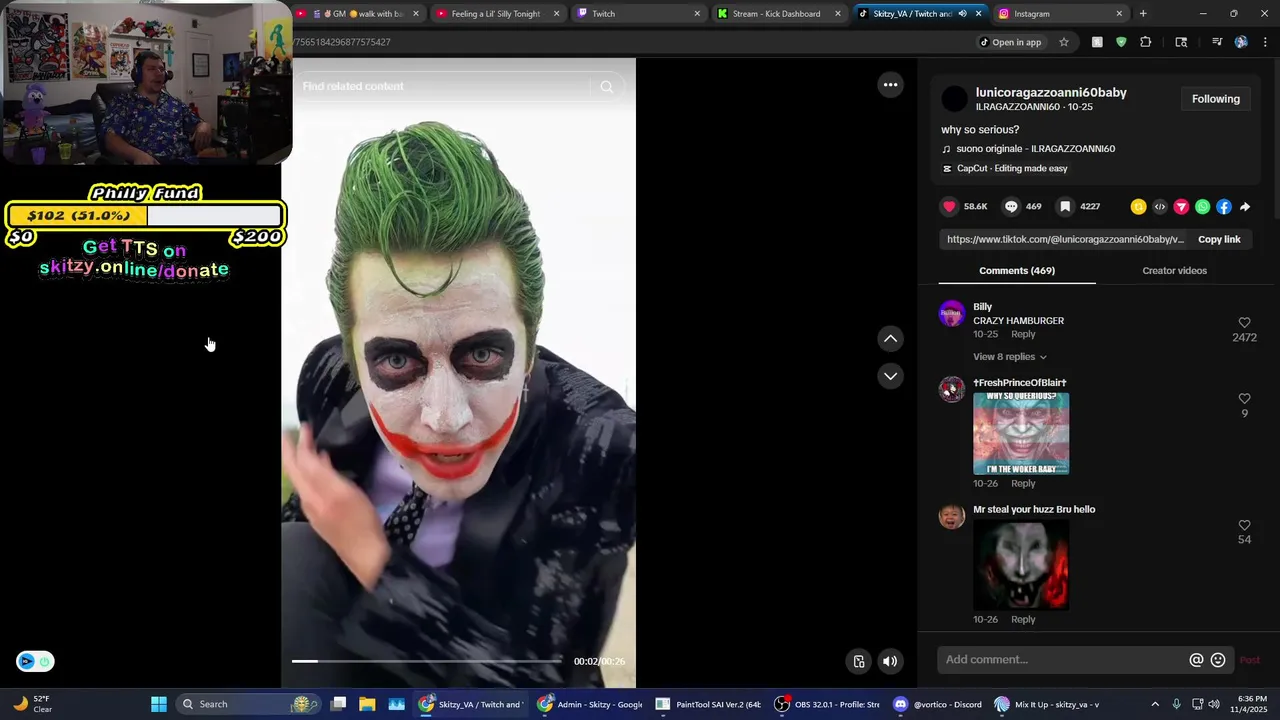Open the joker meme image in FreshPrince comment
Viewport: 1280px width, 720px height.
click(x=1021, y=433)
